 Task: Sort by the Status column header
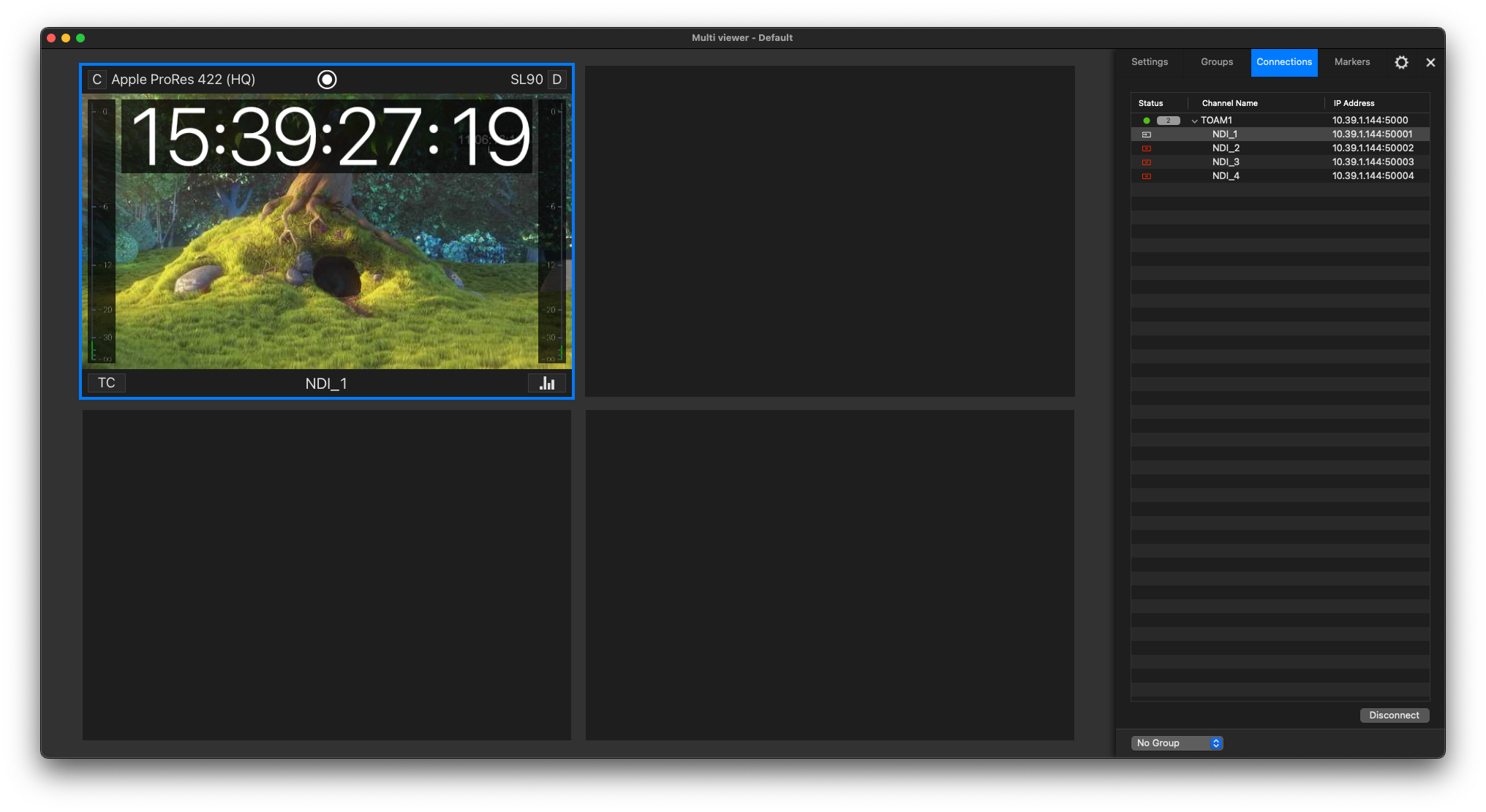click(x=1150, y=103)
